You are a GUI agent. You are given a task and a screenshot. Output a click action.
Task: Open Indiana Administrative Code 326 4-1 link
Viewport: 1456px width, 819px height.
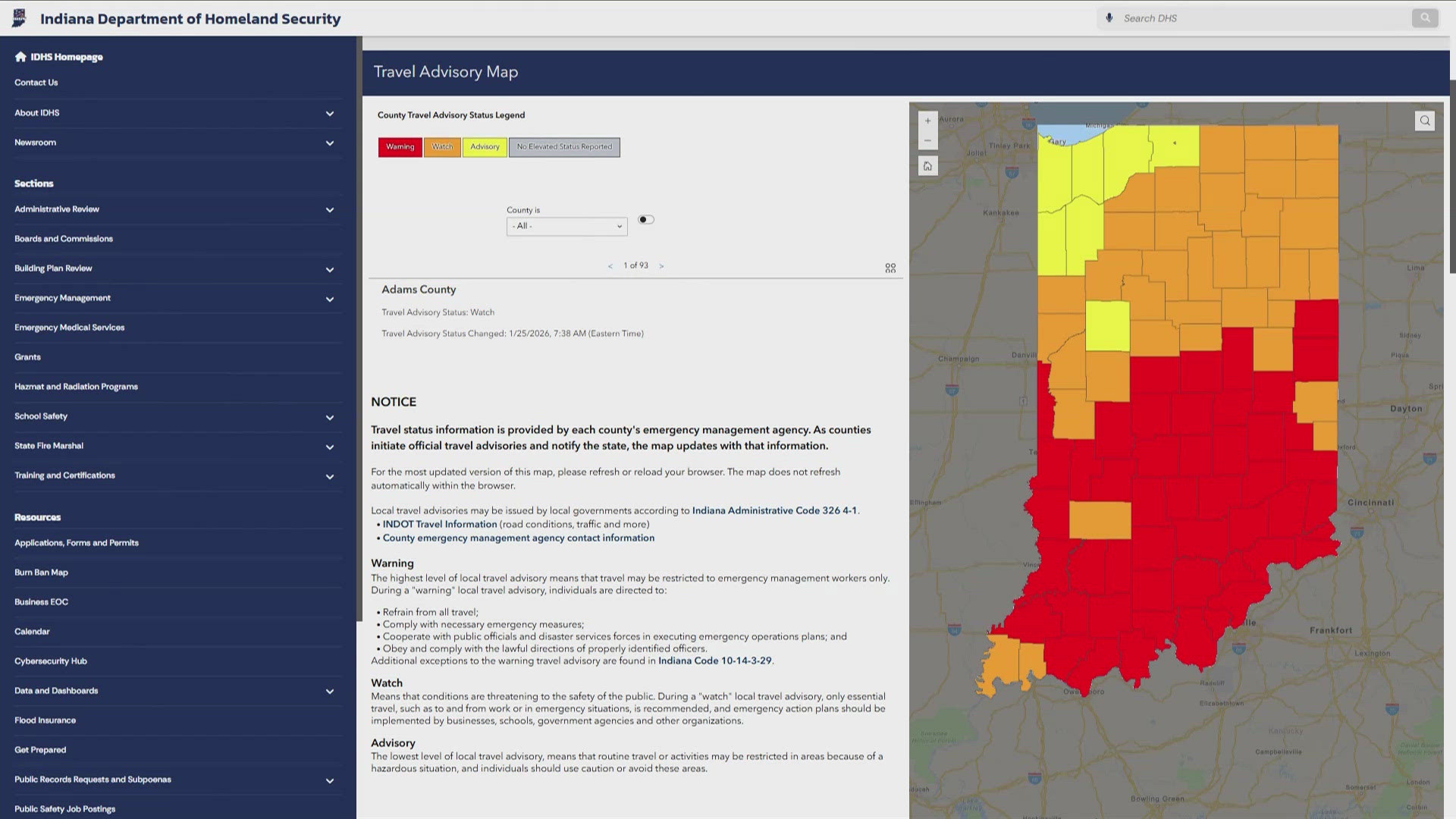773,510
